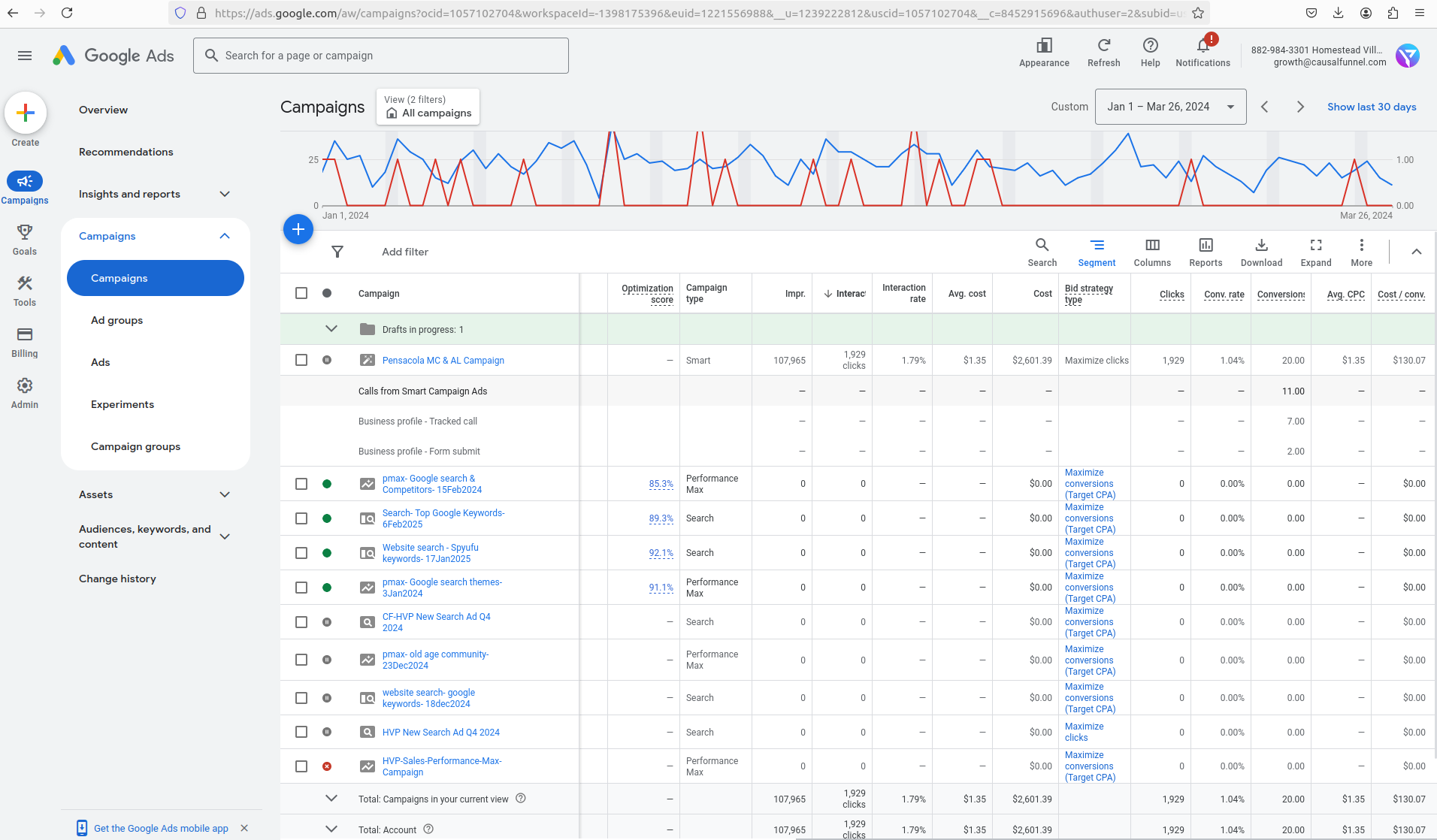Sort by the Cost column header
Viewport: 1437px width, 840px height.
(x=1042, y=294)
